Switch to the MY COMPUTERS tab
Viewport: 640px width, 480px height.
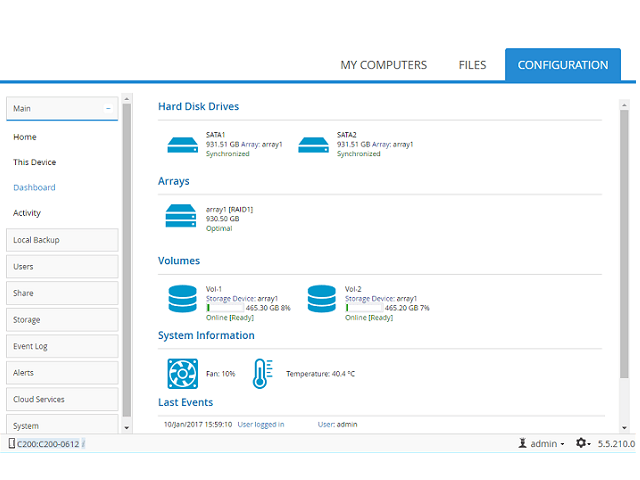click(384, 65)
